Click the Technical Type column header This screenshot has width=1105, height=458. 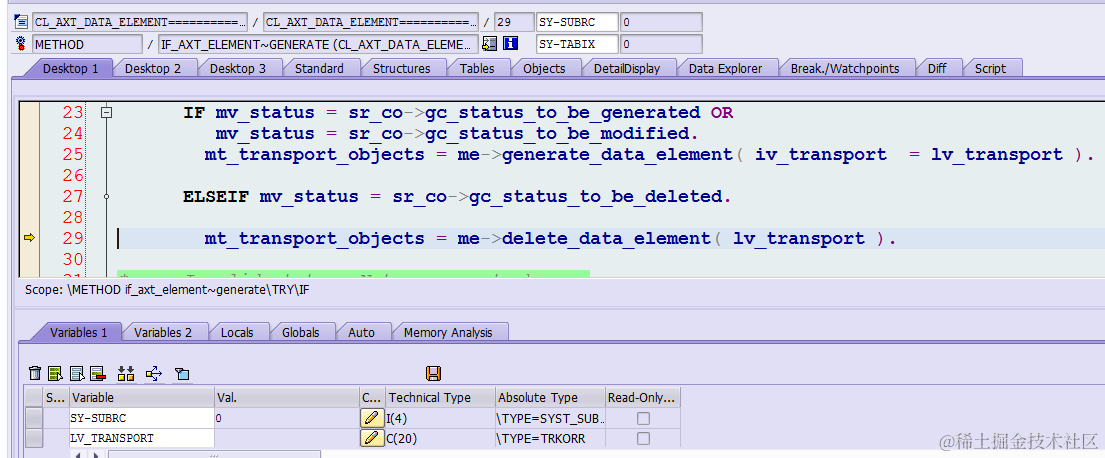[x=440, y=397]
